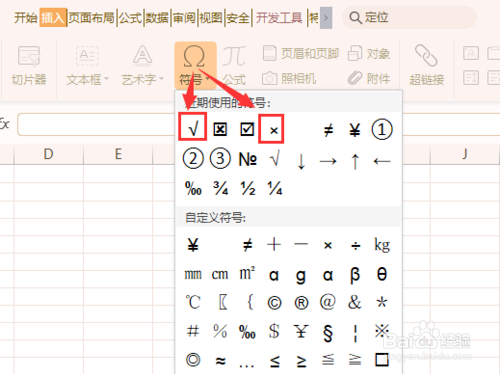Image resolution: width=500 pixels, height=374 pixels.
Task: Insert the circled number ③ symbol
Action: pos(220,159)
